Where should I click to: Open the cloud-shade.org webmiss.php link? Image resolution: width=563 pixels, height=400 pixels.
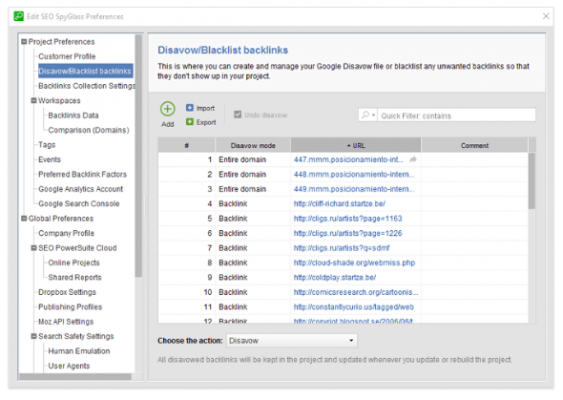tap(354, 262)
